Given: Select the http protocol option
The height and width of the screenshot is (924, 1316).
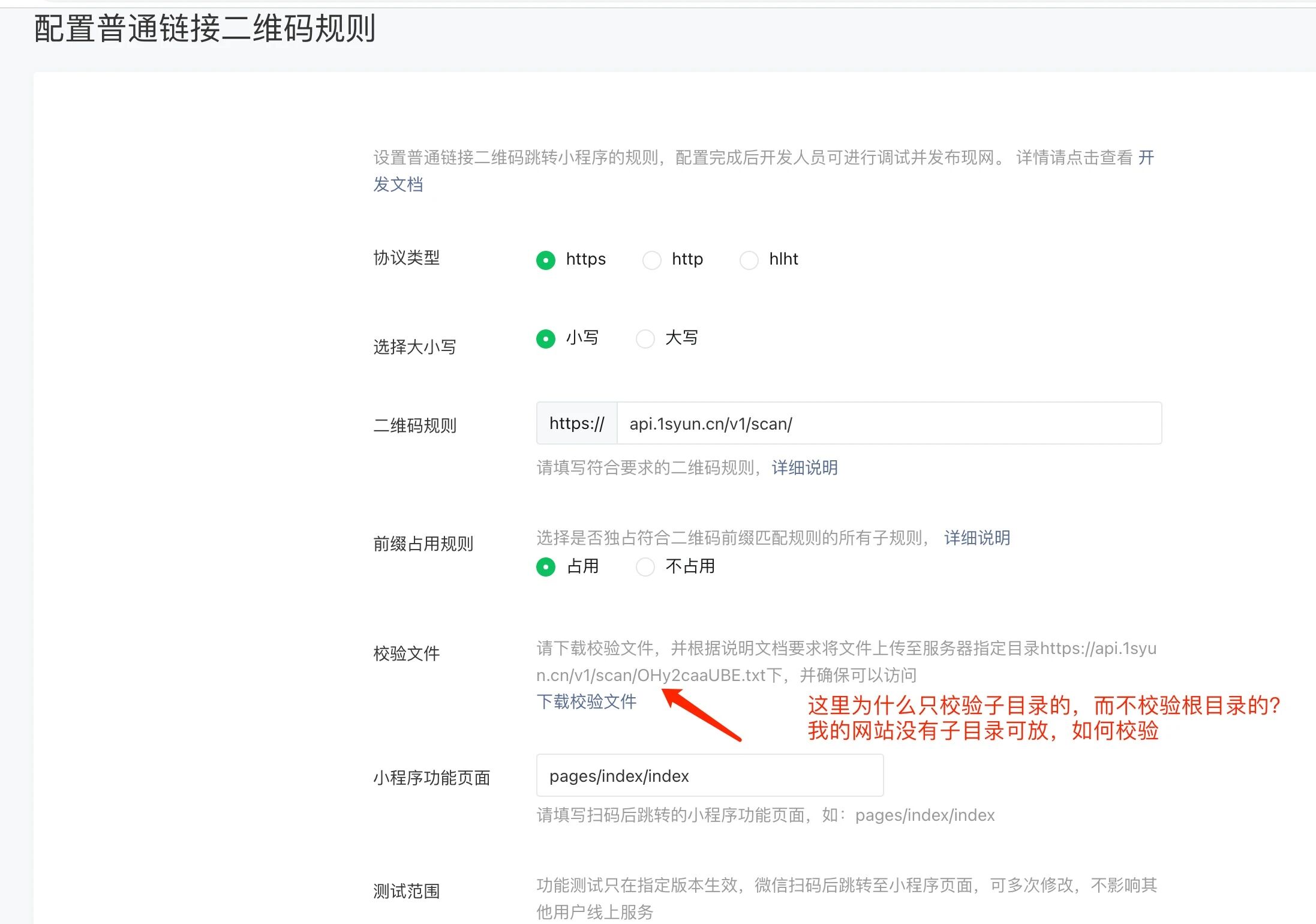Looking at the screenshot, I should click(x=651, y=260).
